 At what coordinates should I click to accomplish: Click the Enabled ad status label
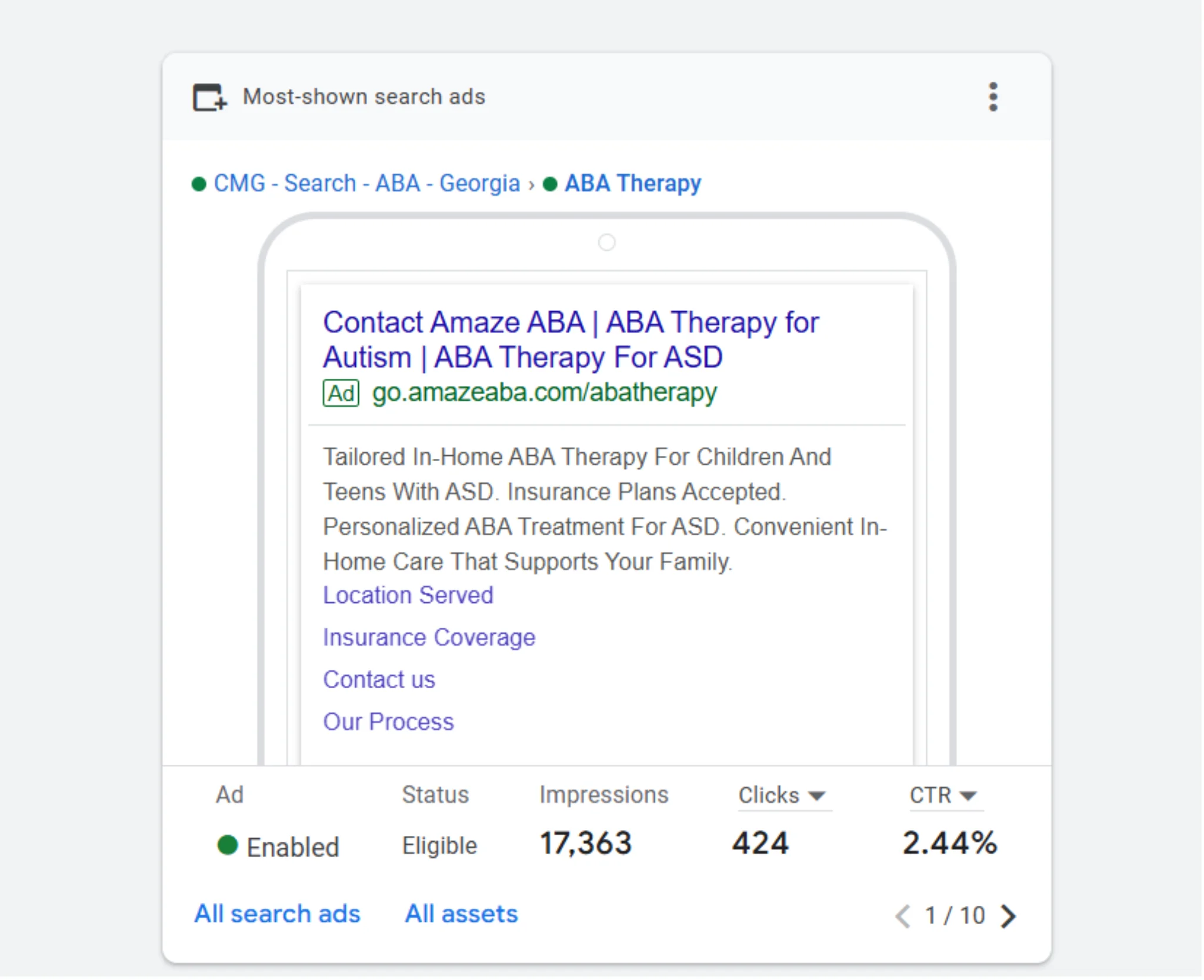point(292,848)
